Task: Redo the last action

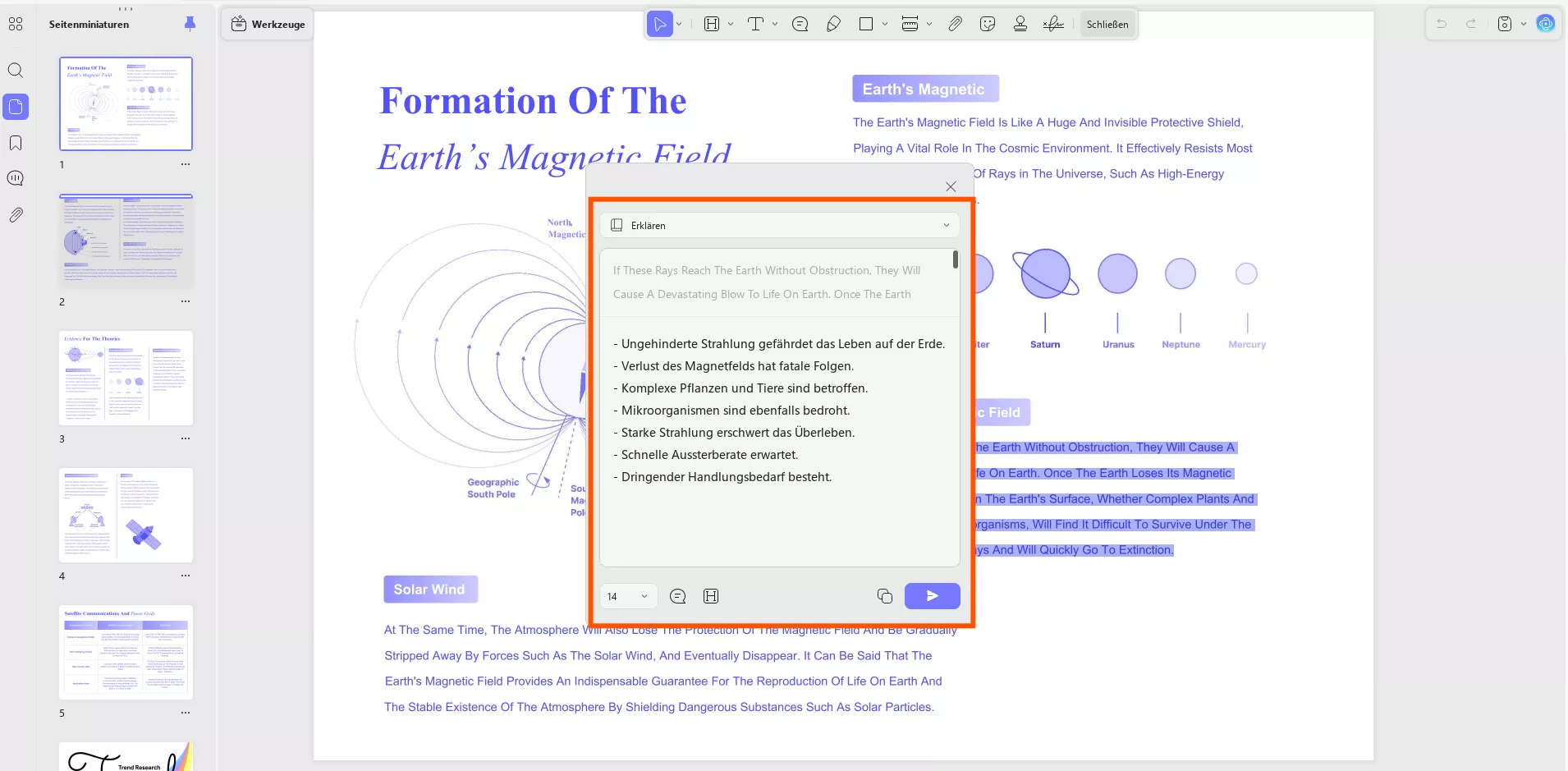Action: coord(1471,24)
